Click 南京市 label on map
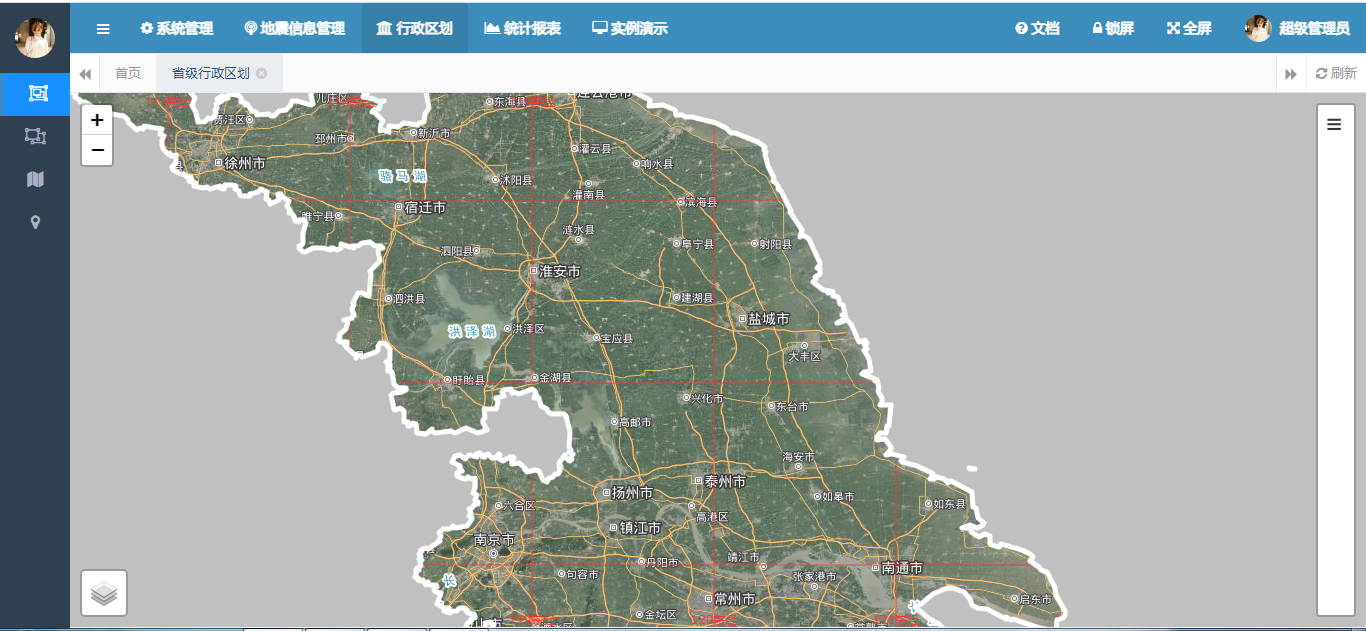The image size is (1366, 631). pos(494,540)
